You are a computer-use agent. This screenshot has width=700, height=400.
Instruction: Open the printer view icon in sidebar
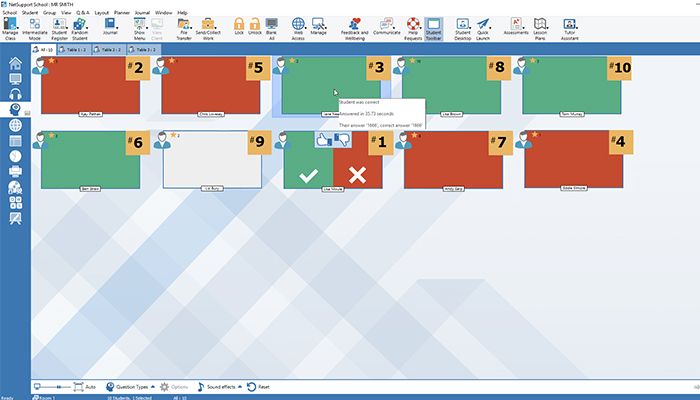[15, 171]
